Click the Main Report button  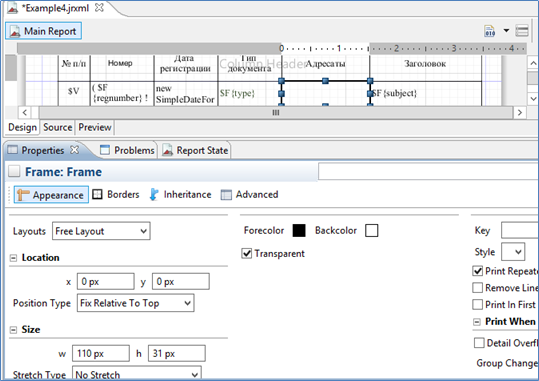[43, 31]
